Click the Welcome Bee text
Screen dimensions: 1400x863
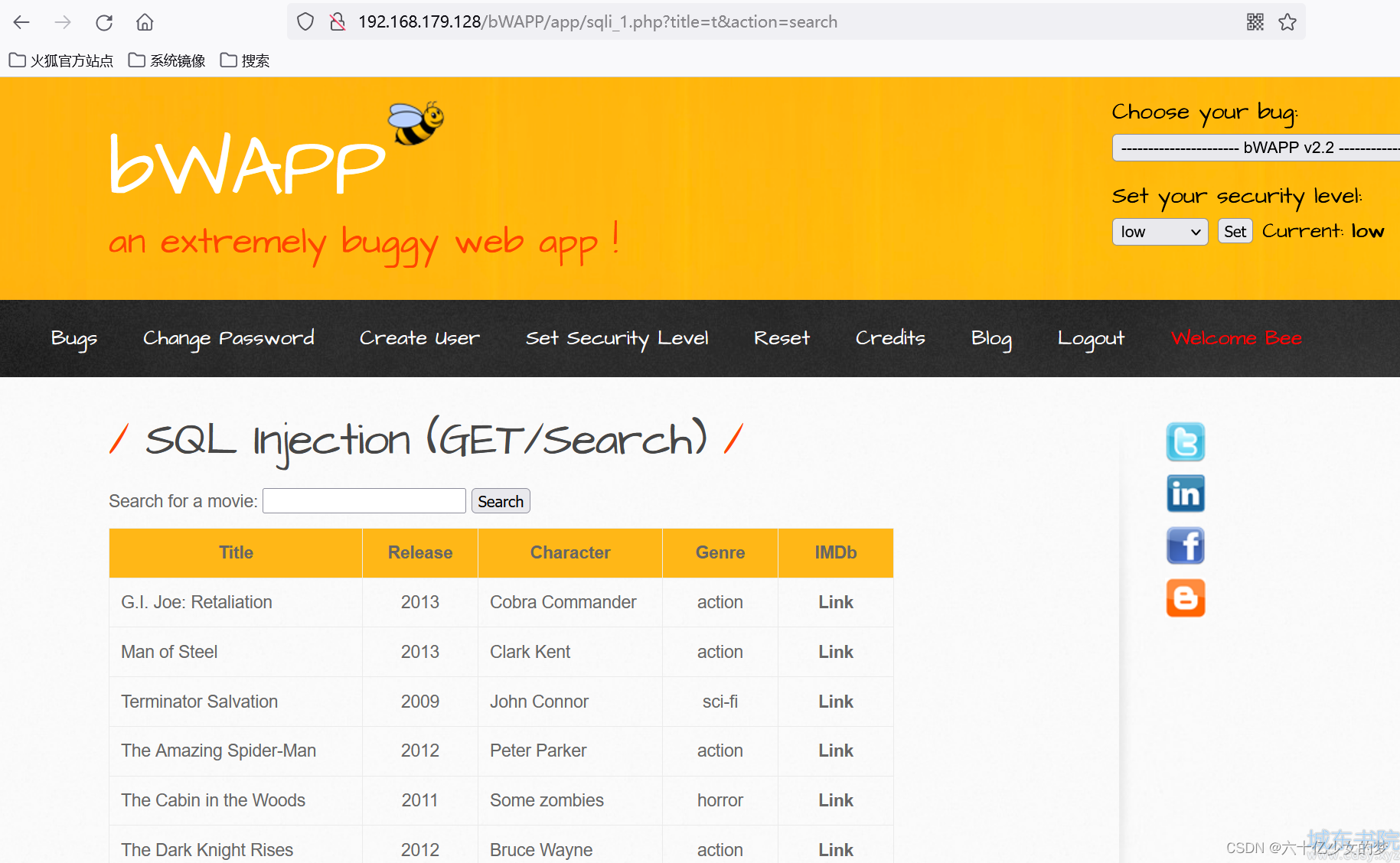[x=1236, y=338]
